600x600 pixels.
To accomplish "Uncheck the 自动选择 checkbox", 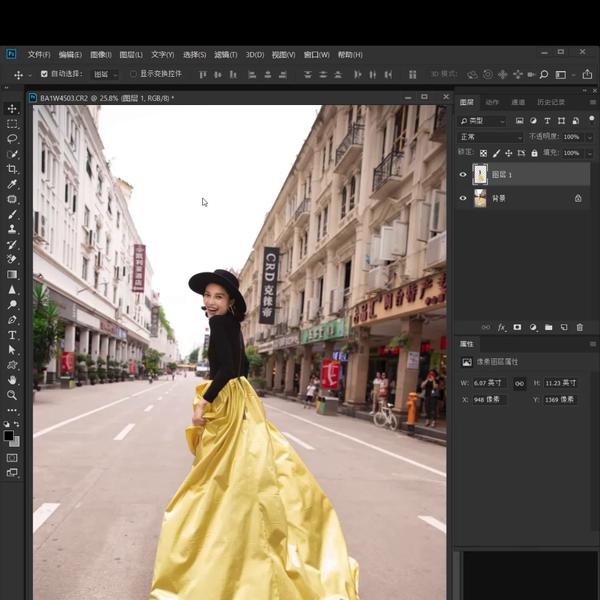I will click(x=44, y=74).
